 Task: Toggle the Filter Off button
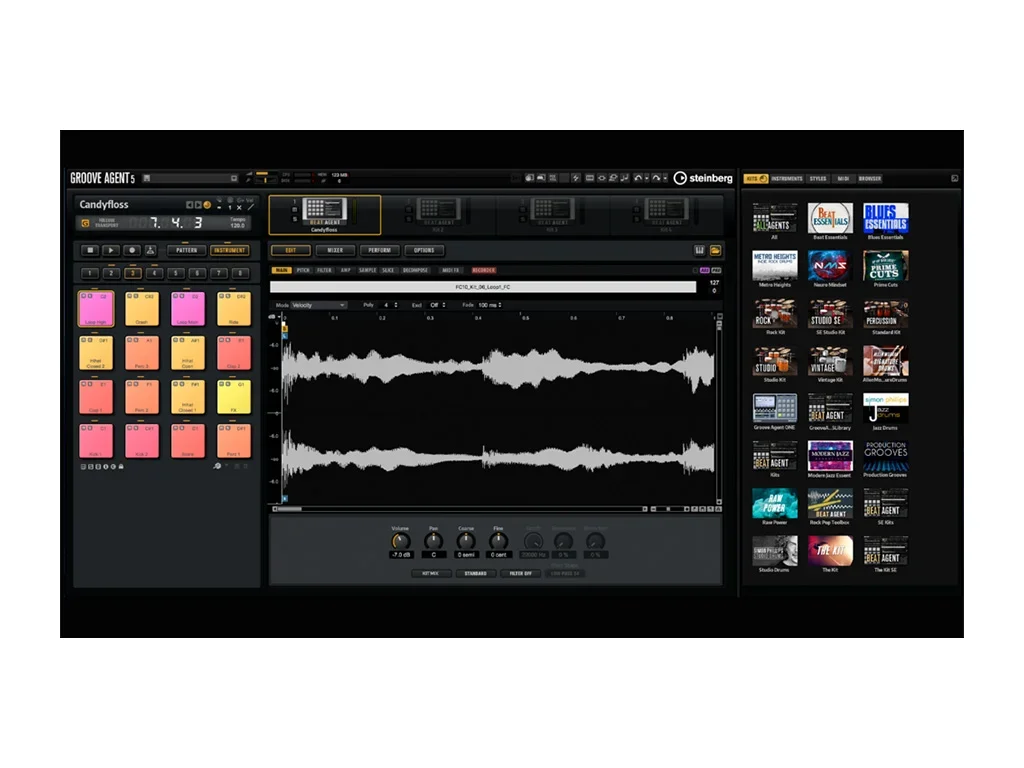520,574
